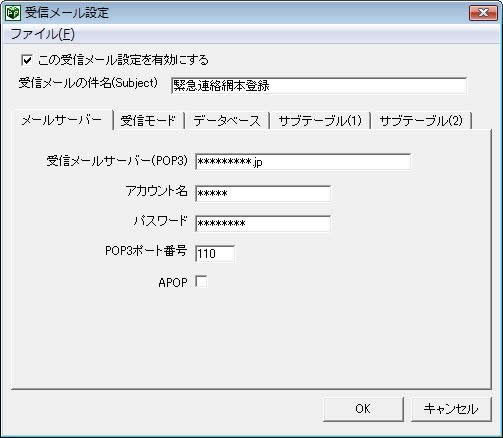503x438 pixels.
Task: Dismiss dialog with the キャンセル button
Action: click(451, 409)
